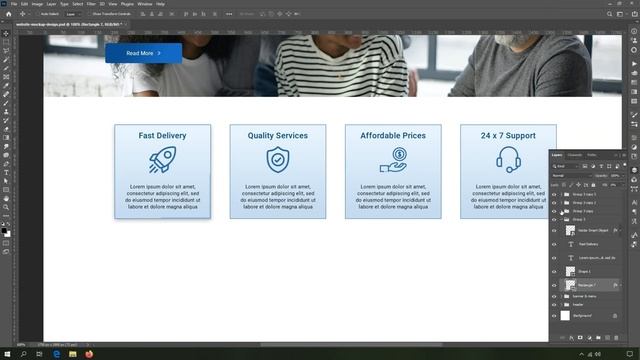Delete layer using trash icon

[x=616, y=338]
